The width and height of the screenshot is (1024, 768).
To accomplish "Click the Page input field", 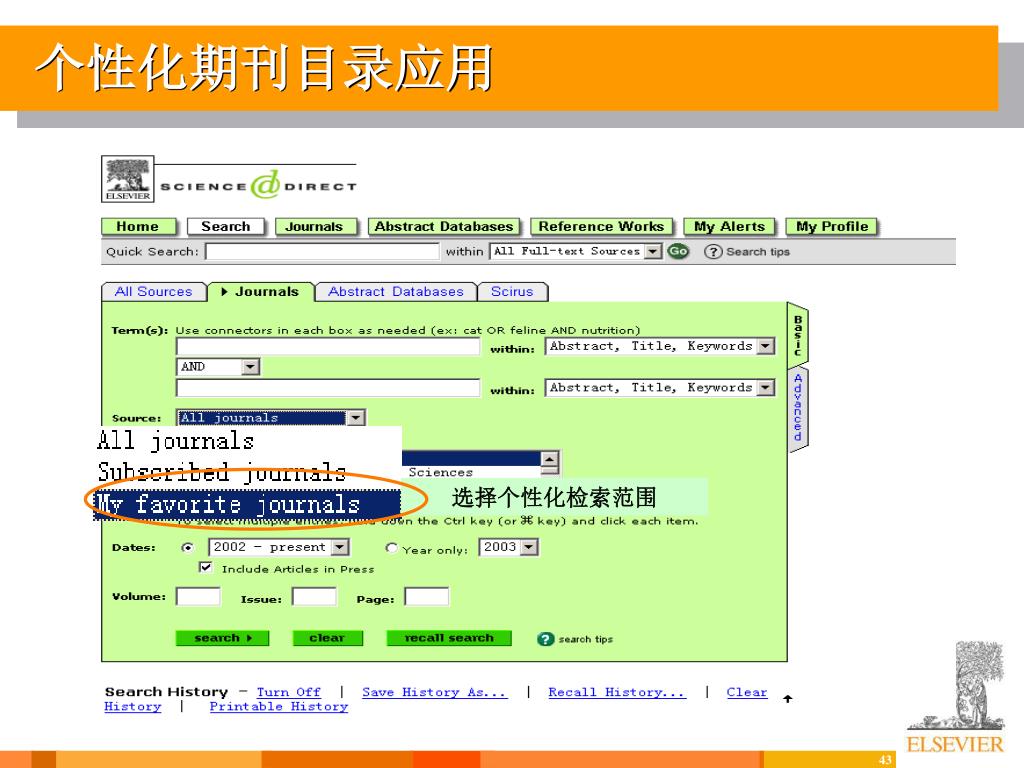I will (x=426, y=597).
